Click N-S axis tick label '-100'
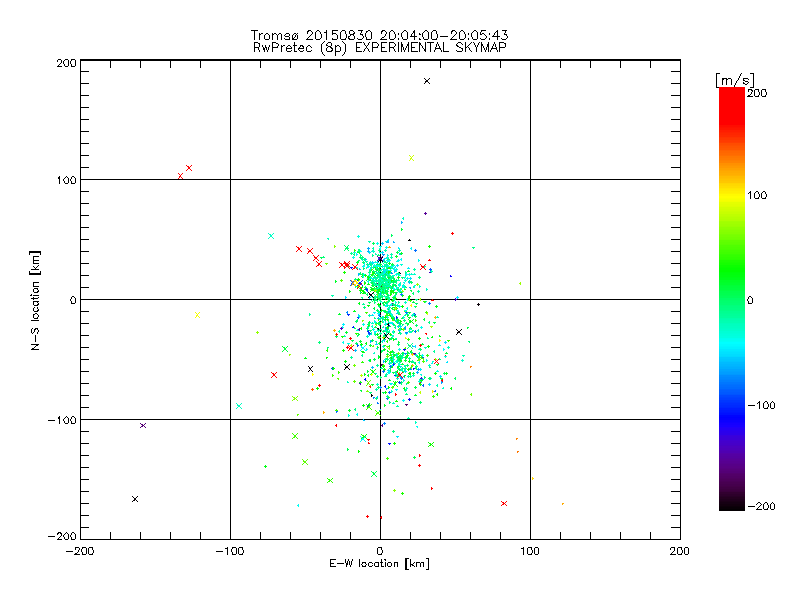This screenshot has height=600, width=800. 62,420
